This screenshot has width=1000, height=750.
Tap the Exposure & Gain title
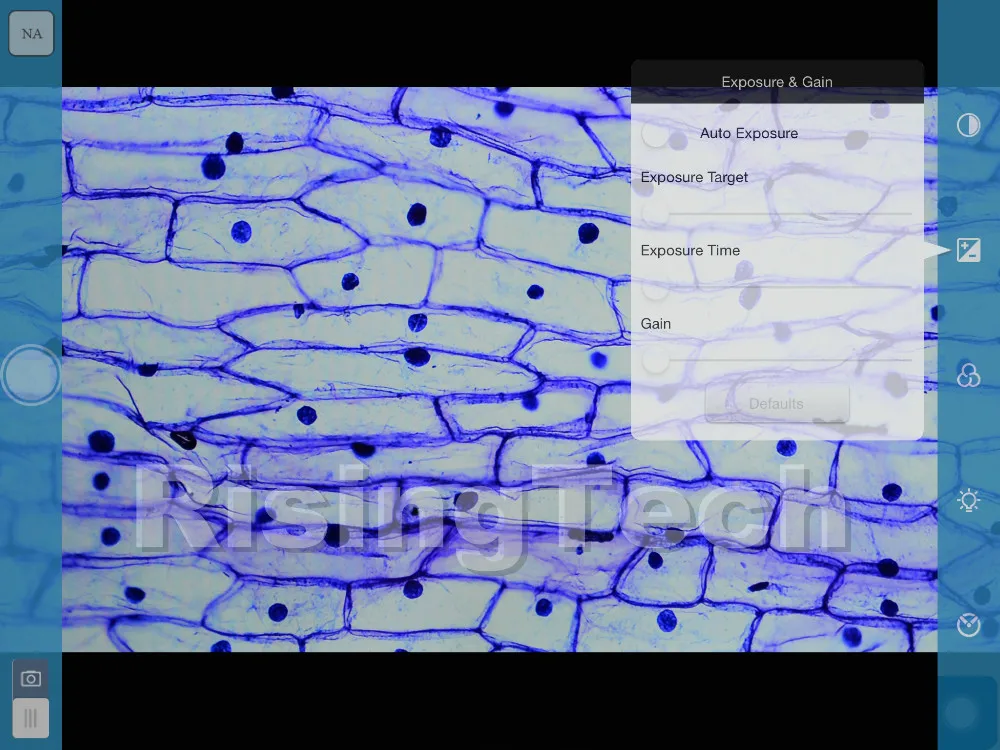tap(777, 82)
